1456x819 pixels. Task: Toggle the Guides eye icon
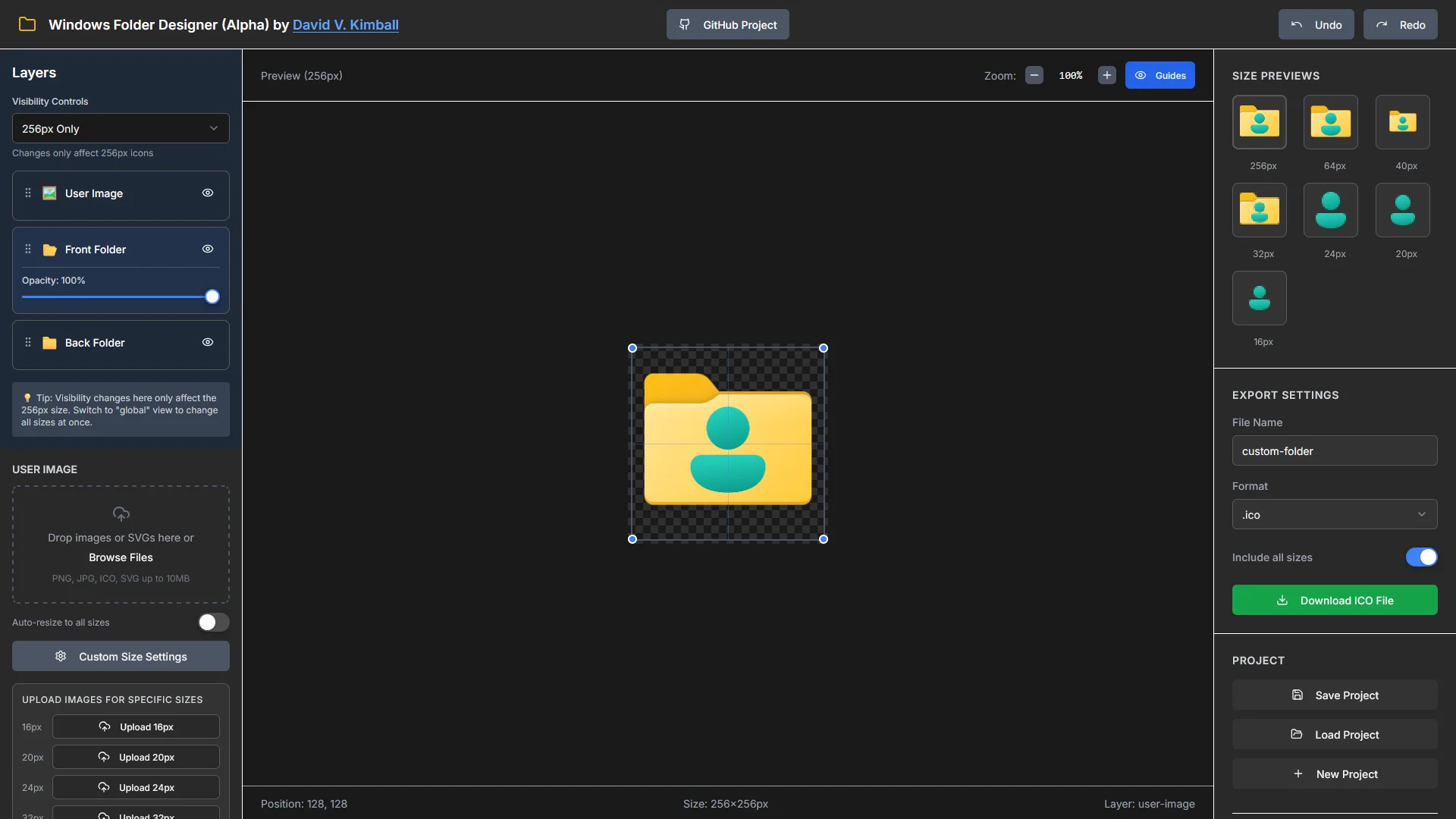coord(1141,75)
